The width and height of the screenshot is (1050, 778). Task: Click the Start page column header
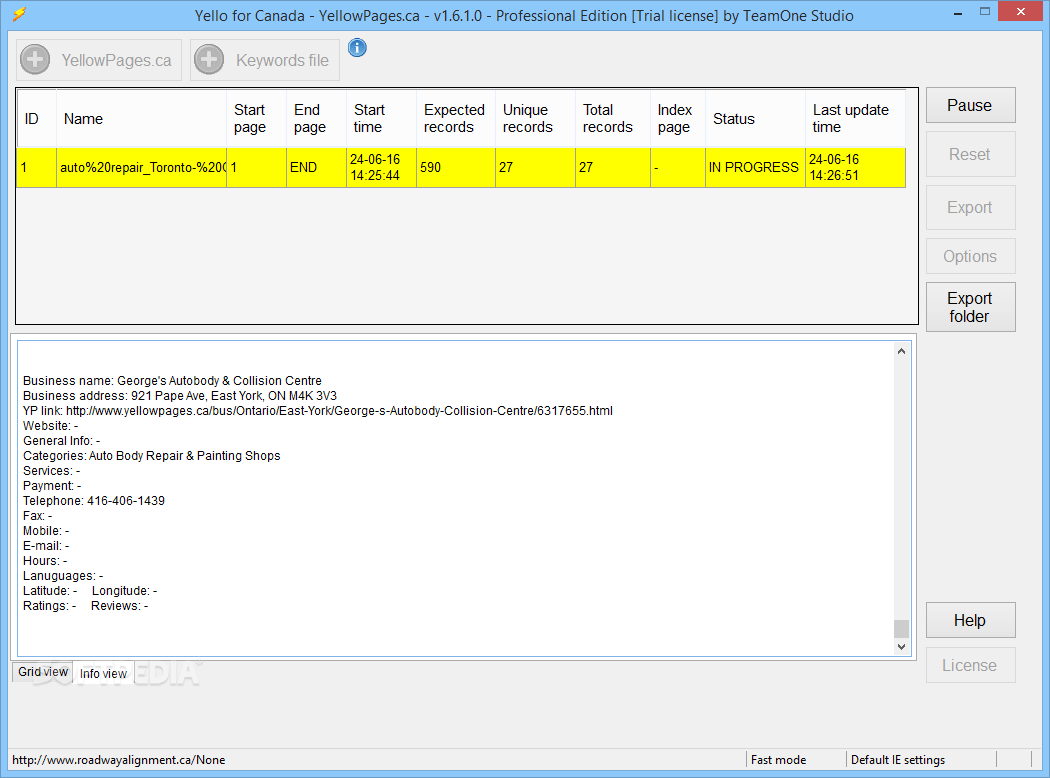pyautogui.click(x=256, y=119)
